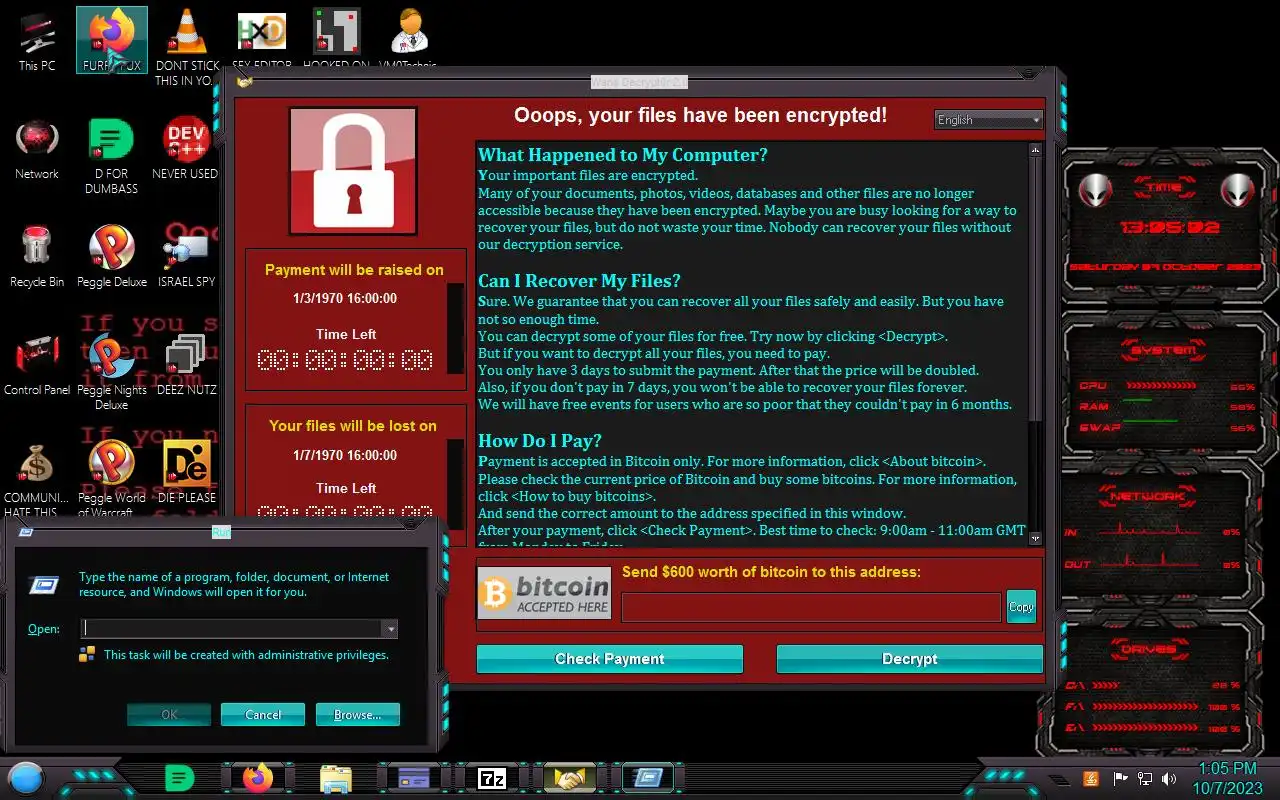Click the volume icon in system tray
Viewport: 1280px width, 800px height.
(x=1169, y=778)
